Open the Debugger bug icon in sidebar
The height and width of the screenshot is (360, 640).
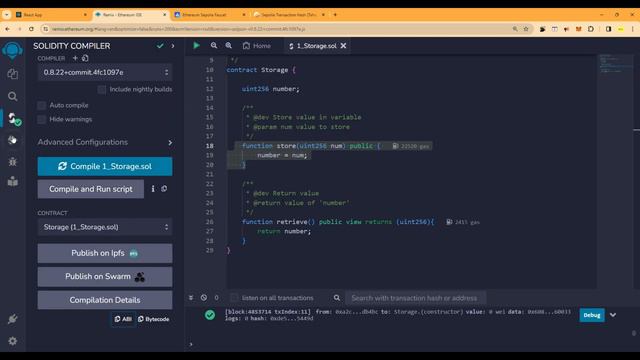(x=13, y=162)
